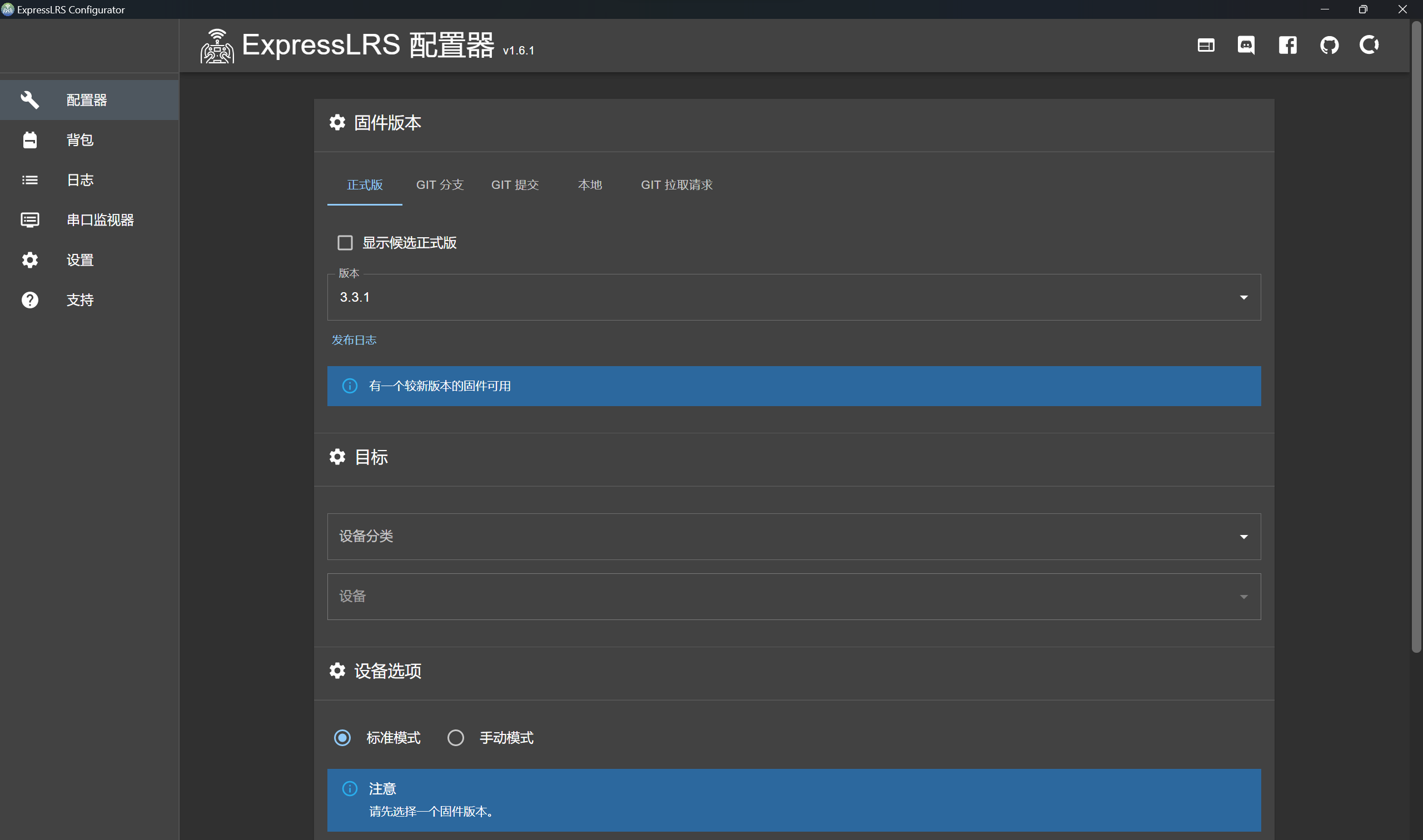This screenshot has width=1423, height=840.
Task: Open the 发布日志 release notes link
Action: click(354, 340)
